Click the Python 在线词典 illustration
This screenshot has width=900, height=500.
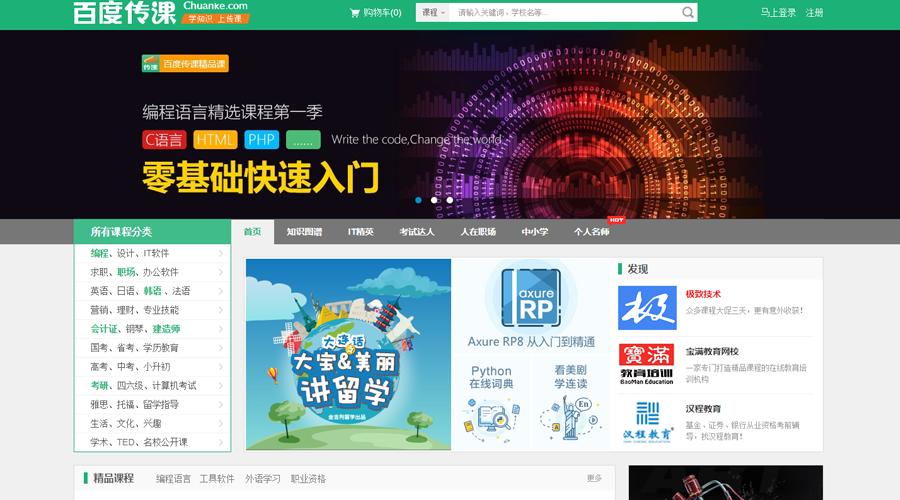click(491, 420)
